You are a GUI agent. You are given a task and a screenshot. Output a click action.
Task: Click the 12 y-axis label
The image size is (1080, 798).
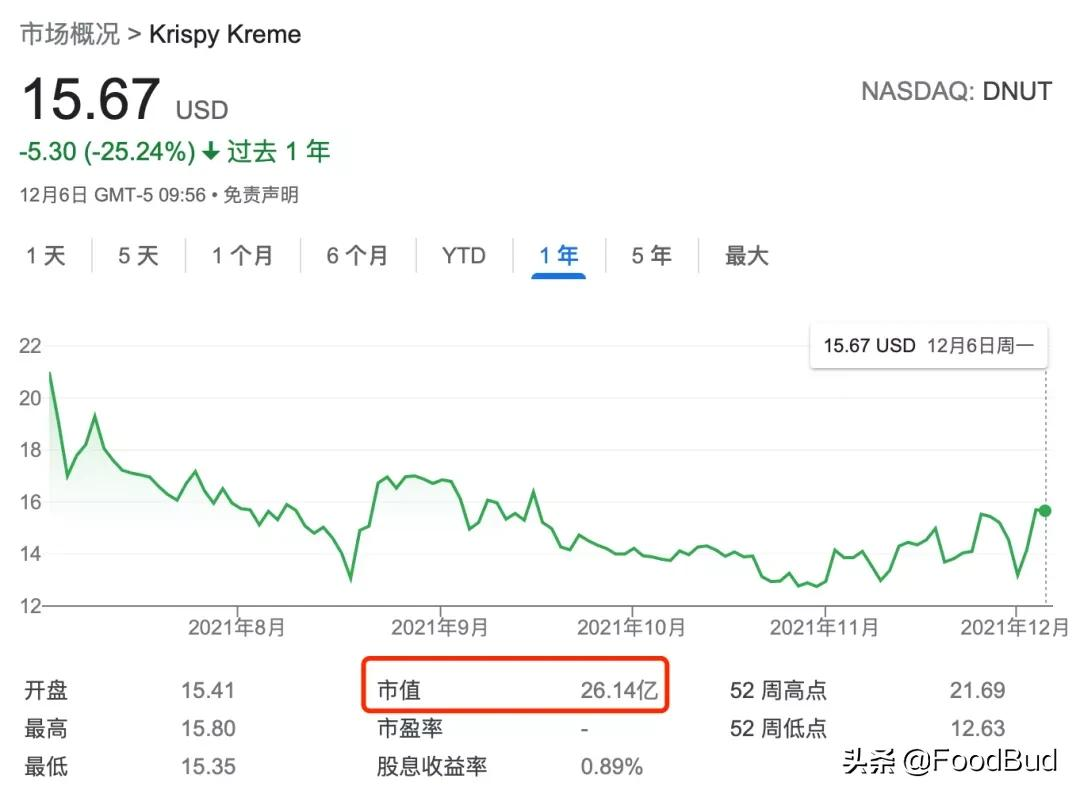(30, 606)
